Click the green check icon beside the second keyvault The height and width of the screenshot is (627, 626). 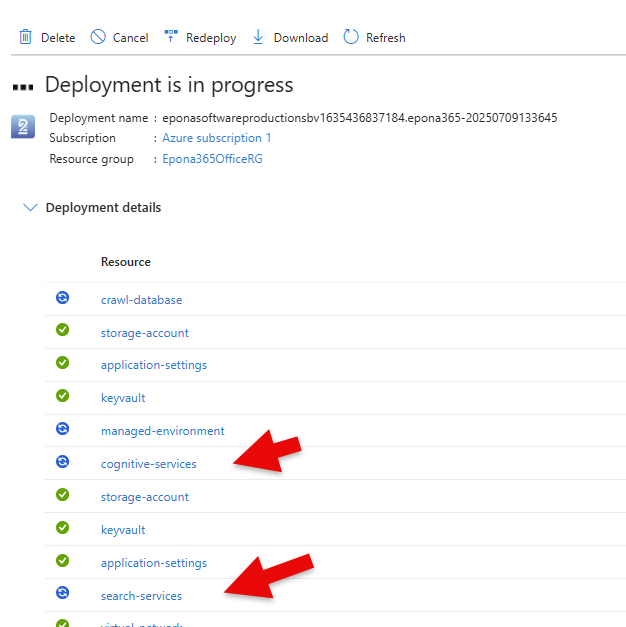point(62,528)
